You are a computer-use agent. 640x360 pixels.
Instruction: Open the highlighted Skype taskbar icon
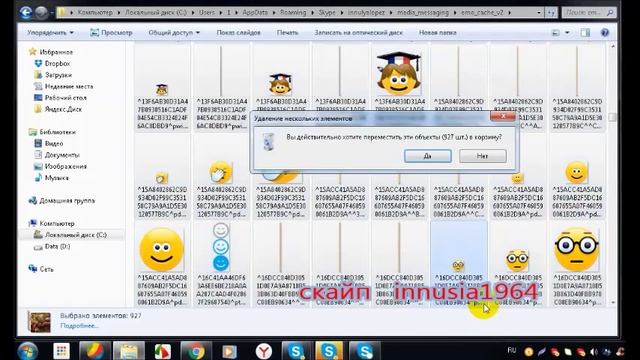(x=329, y=351)
